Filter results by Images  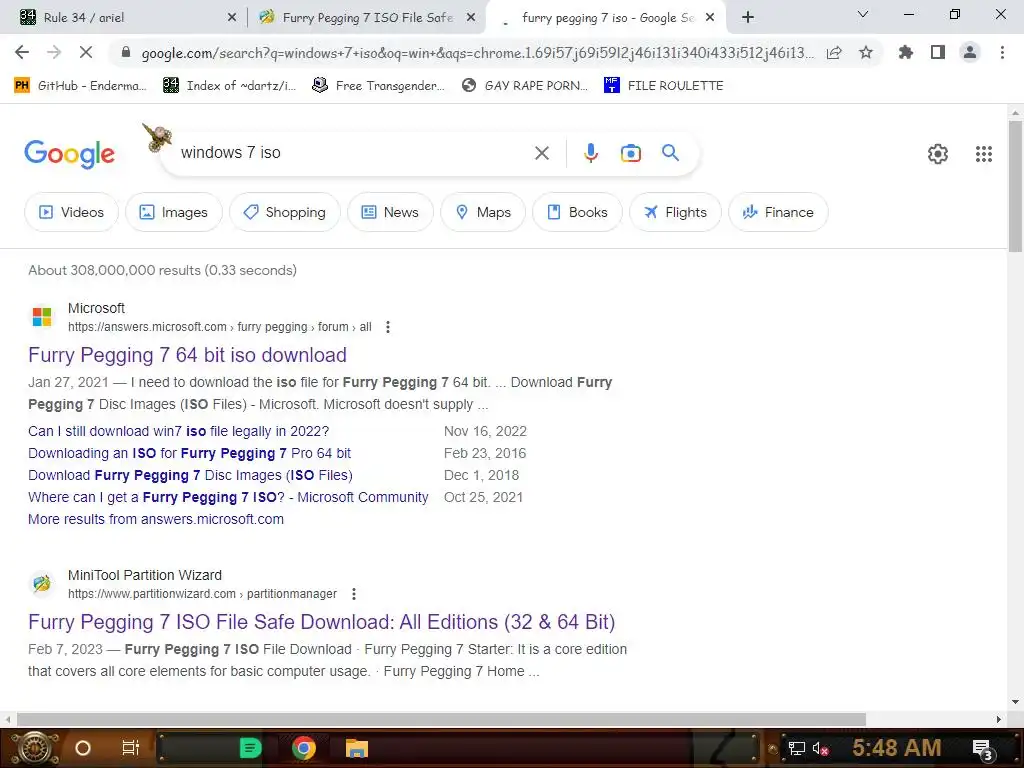174,212
